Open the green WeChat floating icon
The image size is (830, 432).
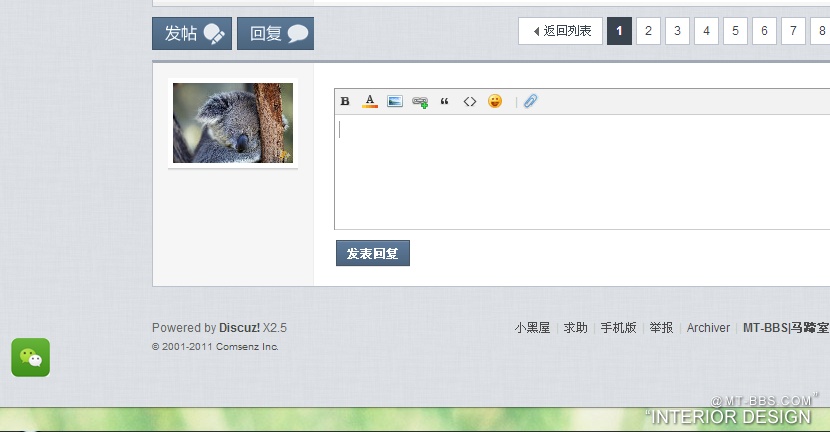coord(31,357)
